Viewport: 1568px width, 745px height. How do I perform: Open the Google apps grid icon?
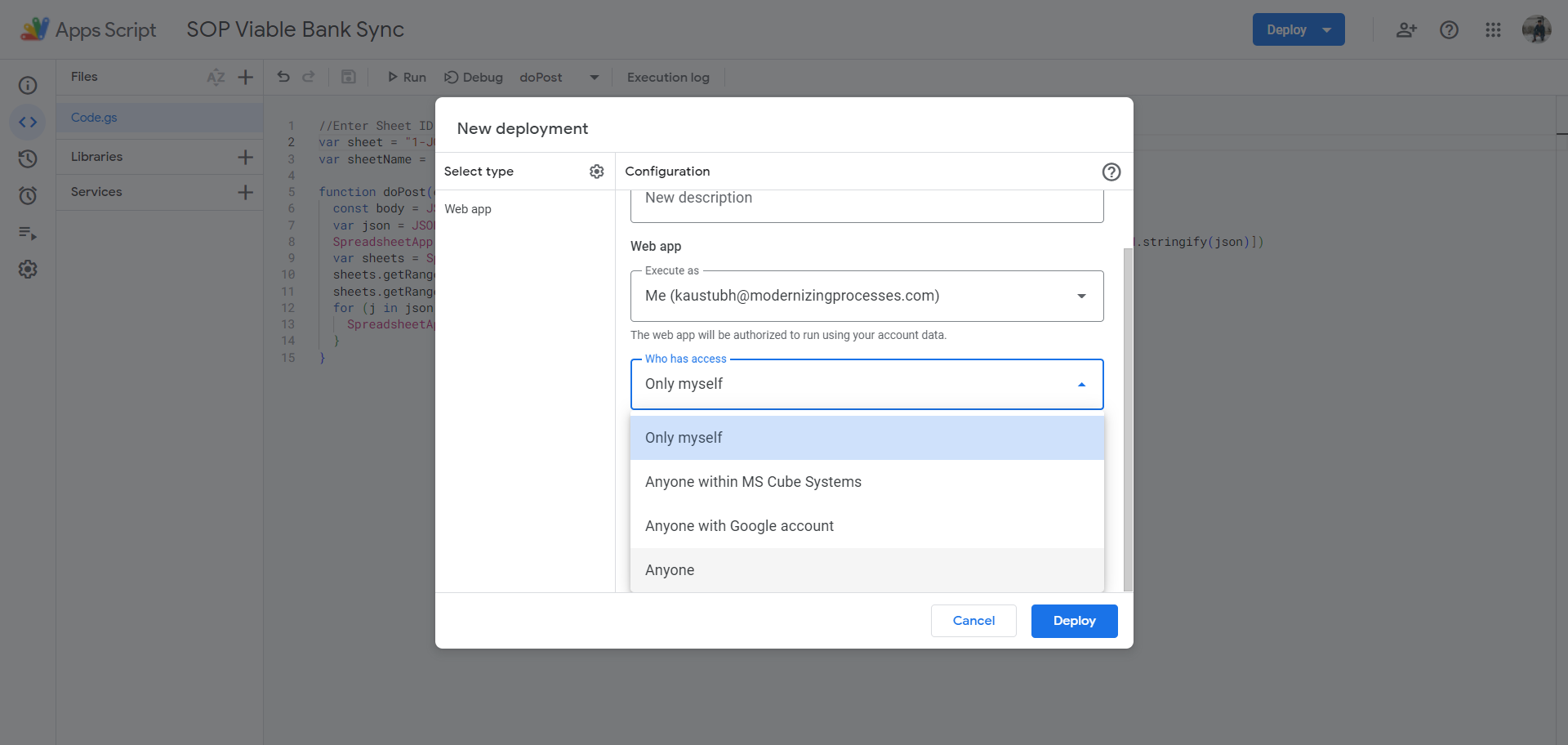(1493, 29)
